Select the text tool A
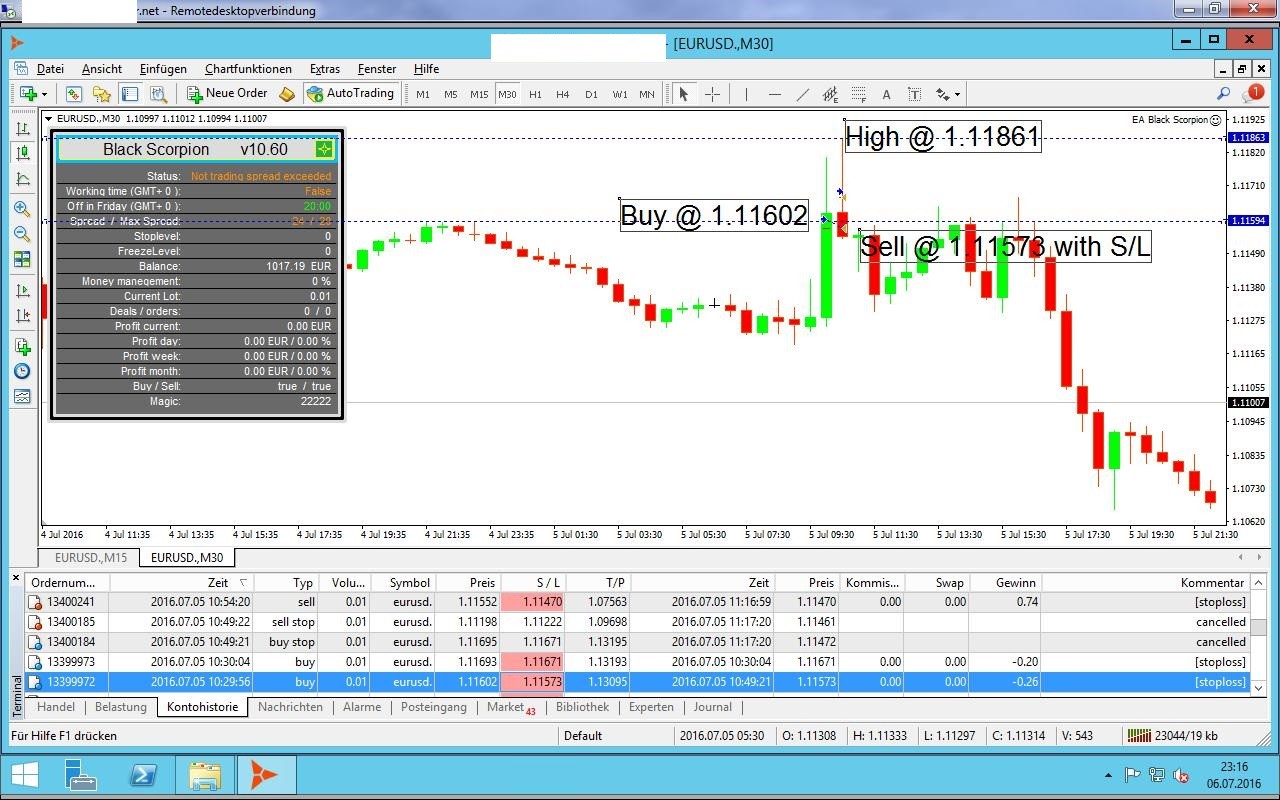 pos(886,94)
